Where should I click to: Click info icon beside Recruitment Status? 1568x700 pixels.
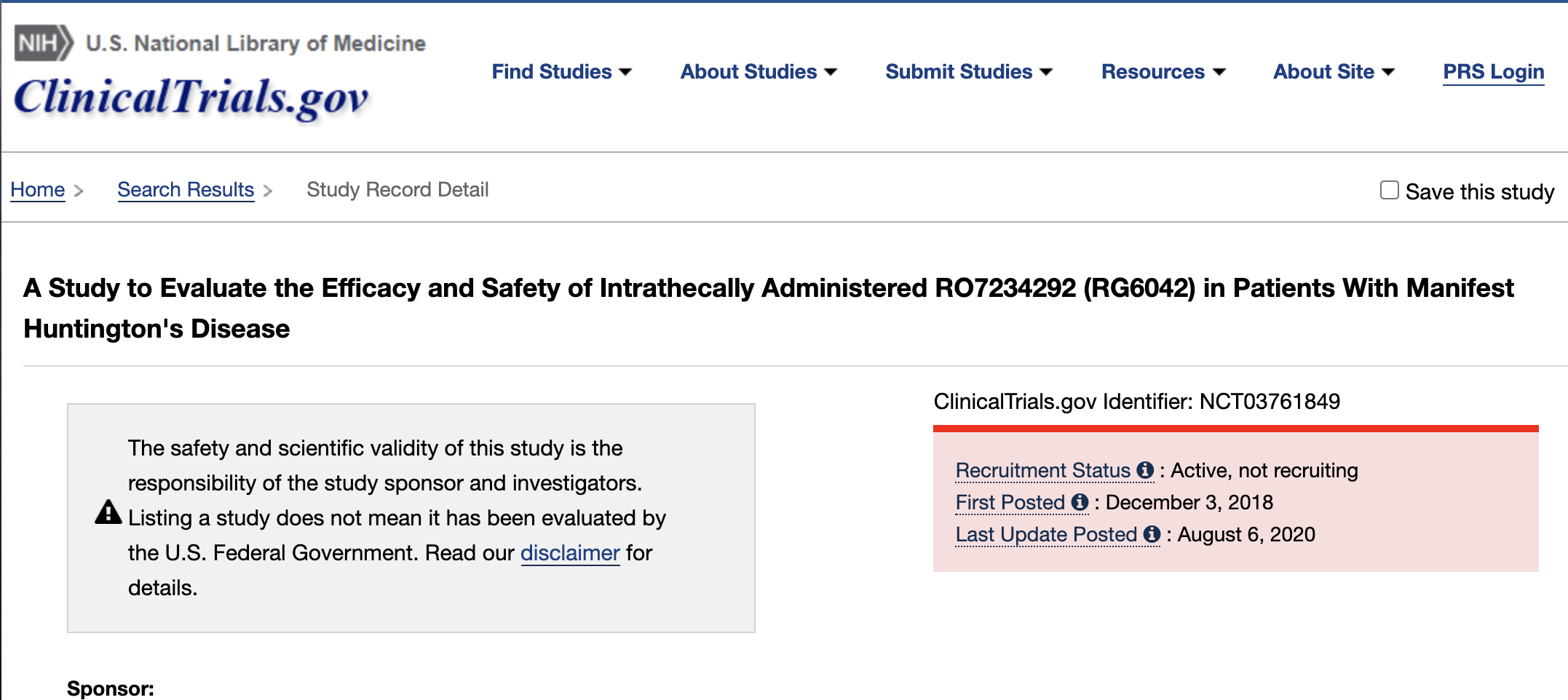click(1145, 470)
